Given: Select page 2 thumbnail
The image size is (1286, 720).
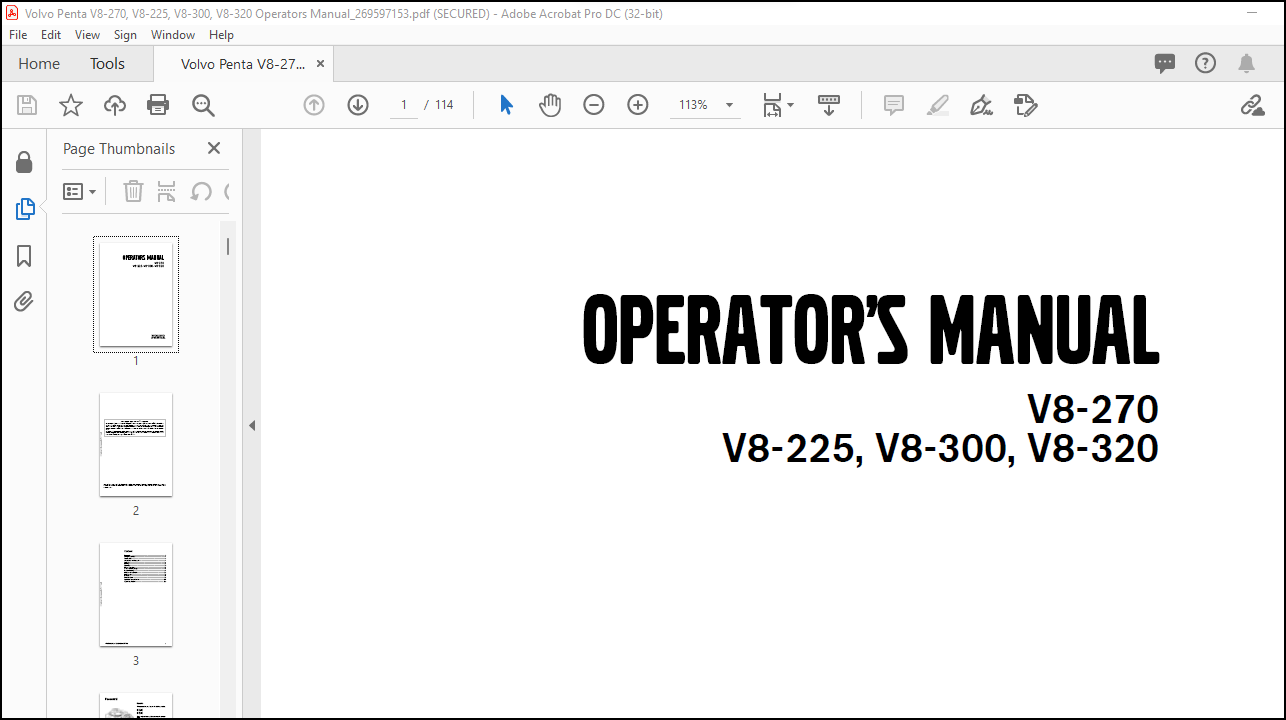Looking at the screenshot, I should point(136,445).
